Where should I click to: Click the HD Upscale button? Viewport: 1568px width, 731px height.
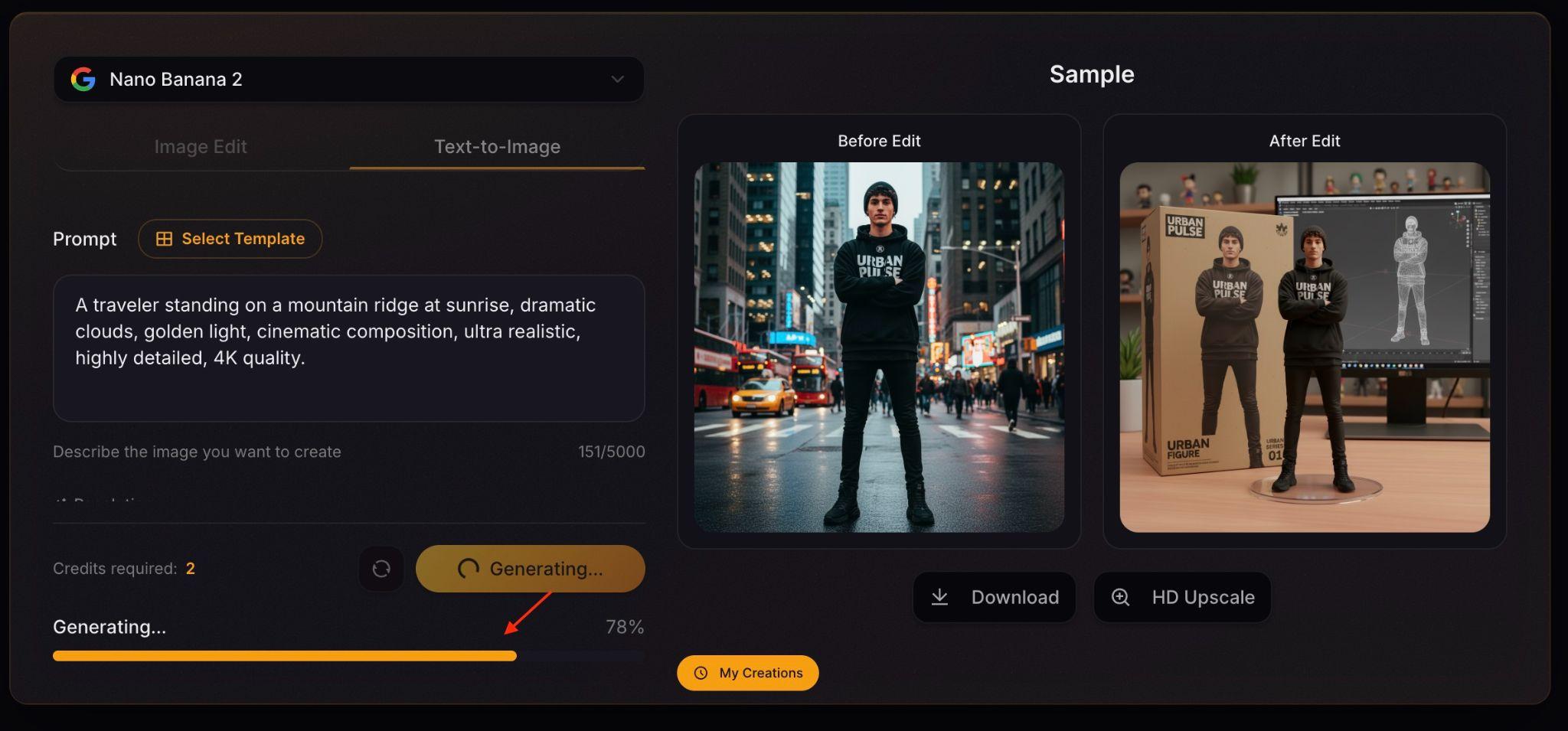pos(1182,597)
